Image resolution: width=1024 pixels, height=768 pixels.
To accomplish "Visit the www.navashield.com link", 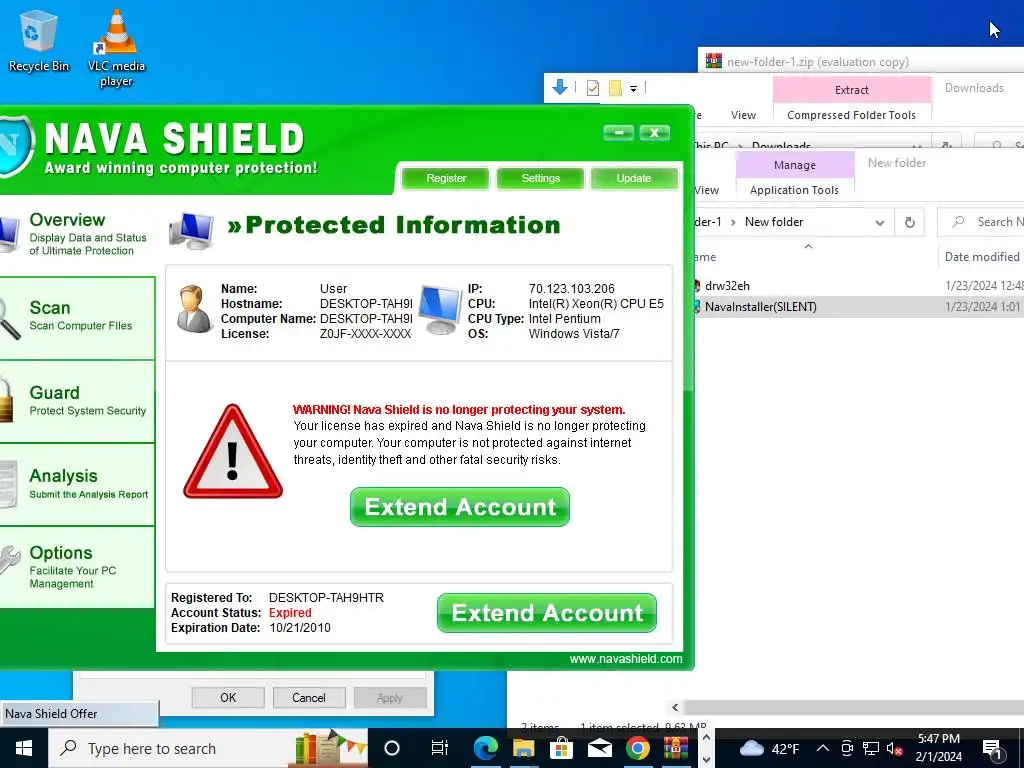I will [x=626, y=659].
